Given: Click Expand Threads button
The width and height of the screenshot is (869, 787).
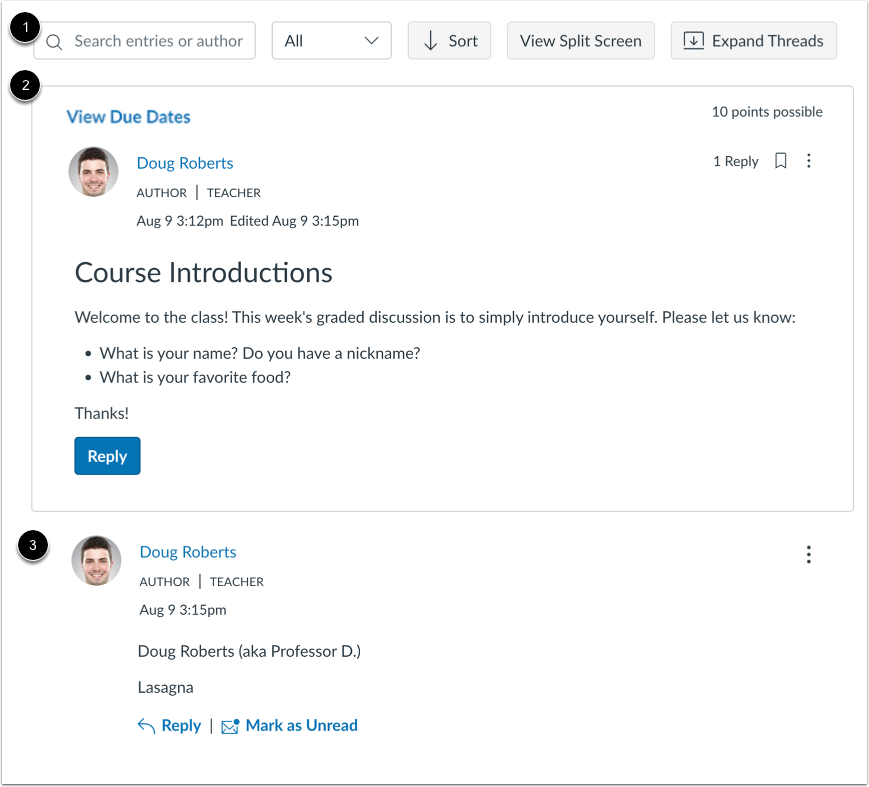Looking at the screenshot, I should (x=753, y=41).
